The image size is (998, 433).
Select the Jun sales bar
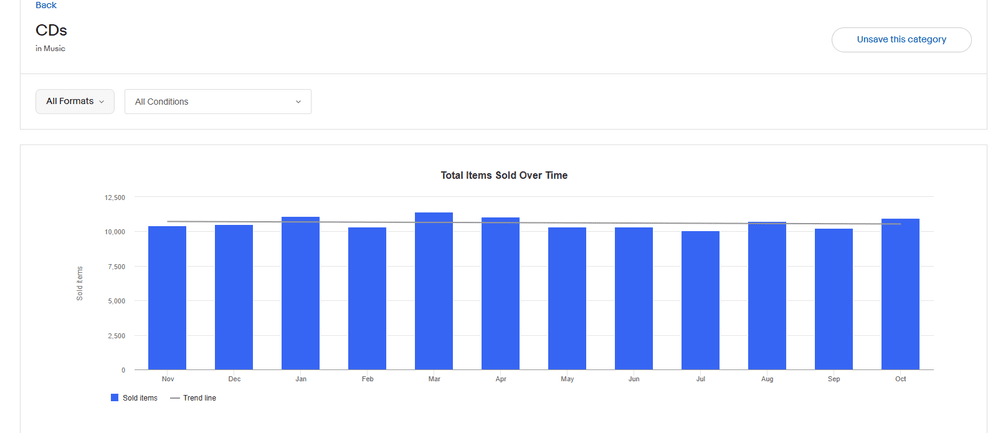634,299
